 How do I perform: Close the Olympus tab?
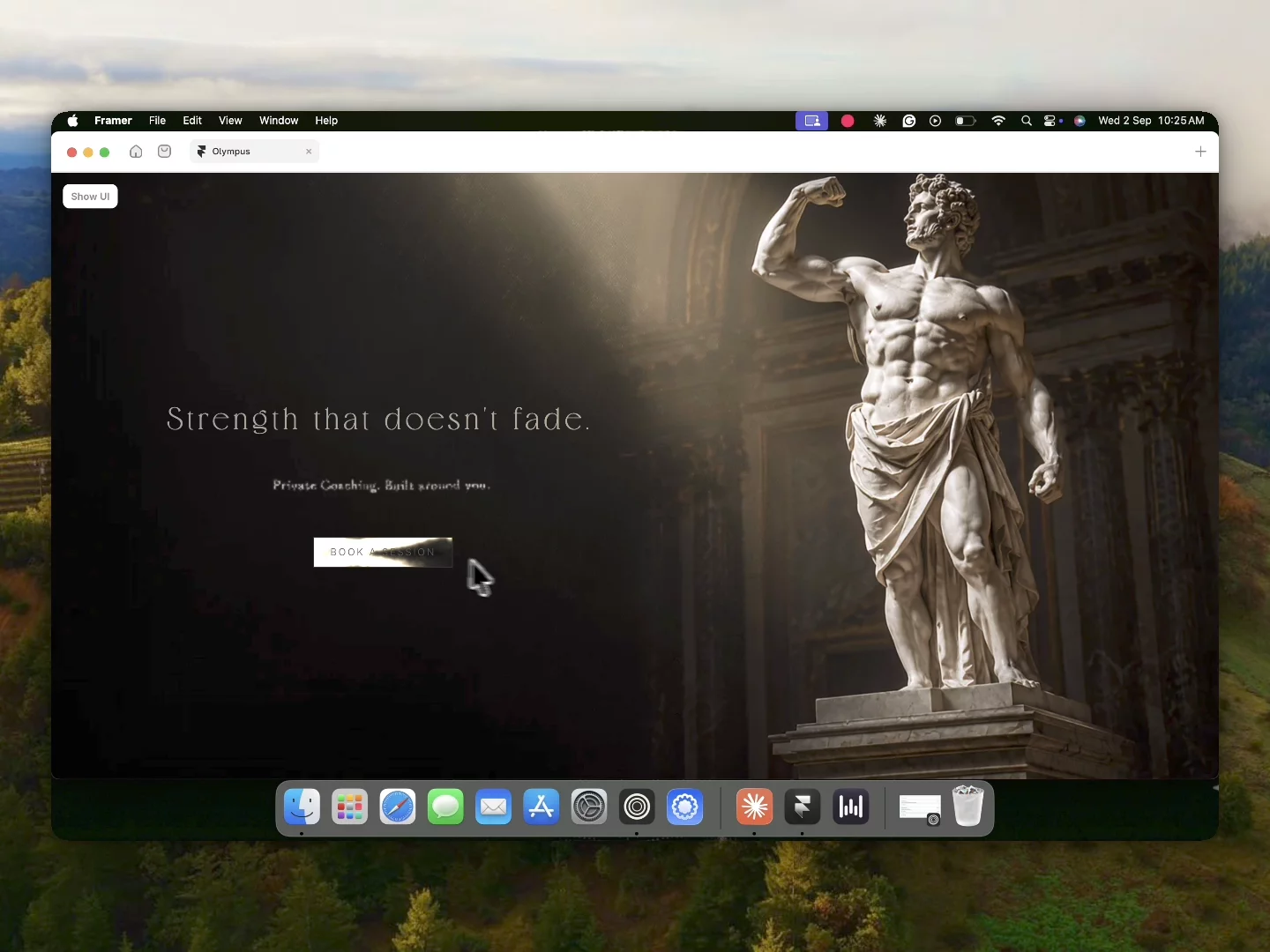coord(309,152)
